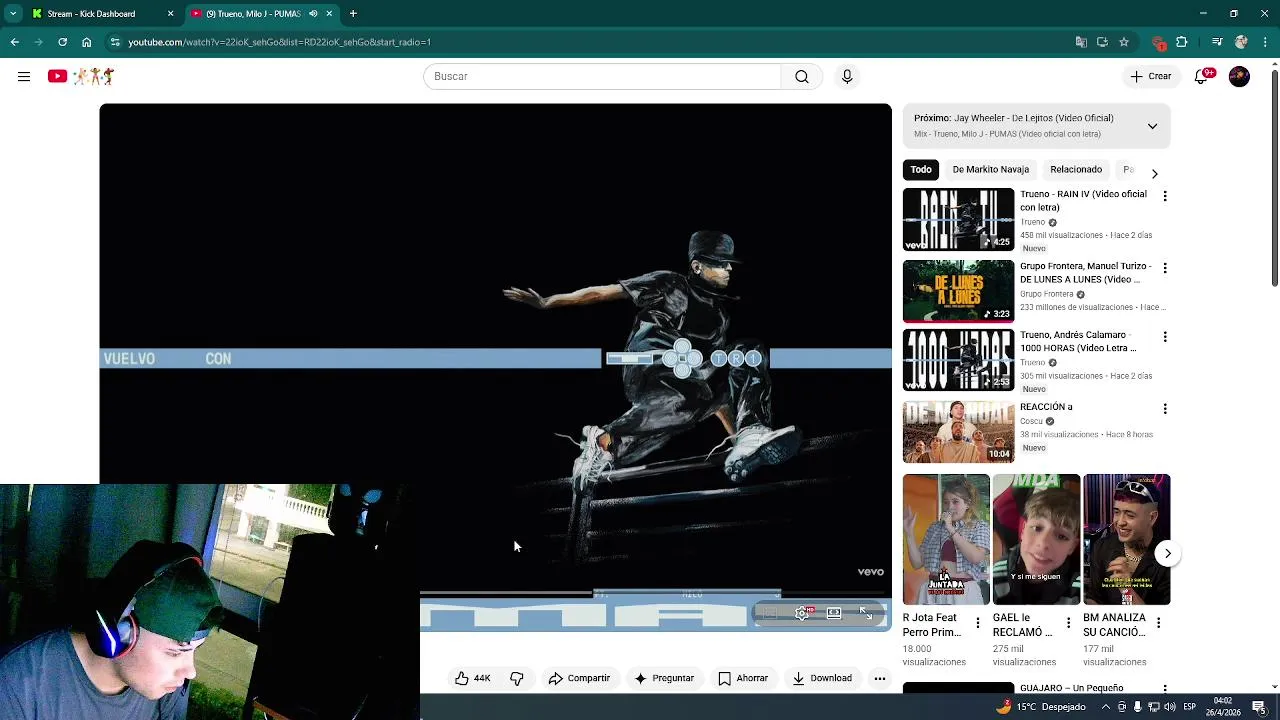Open 1000 HORAS video thumbnail

958,360
